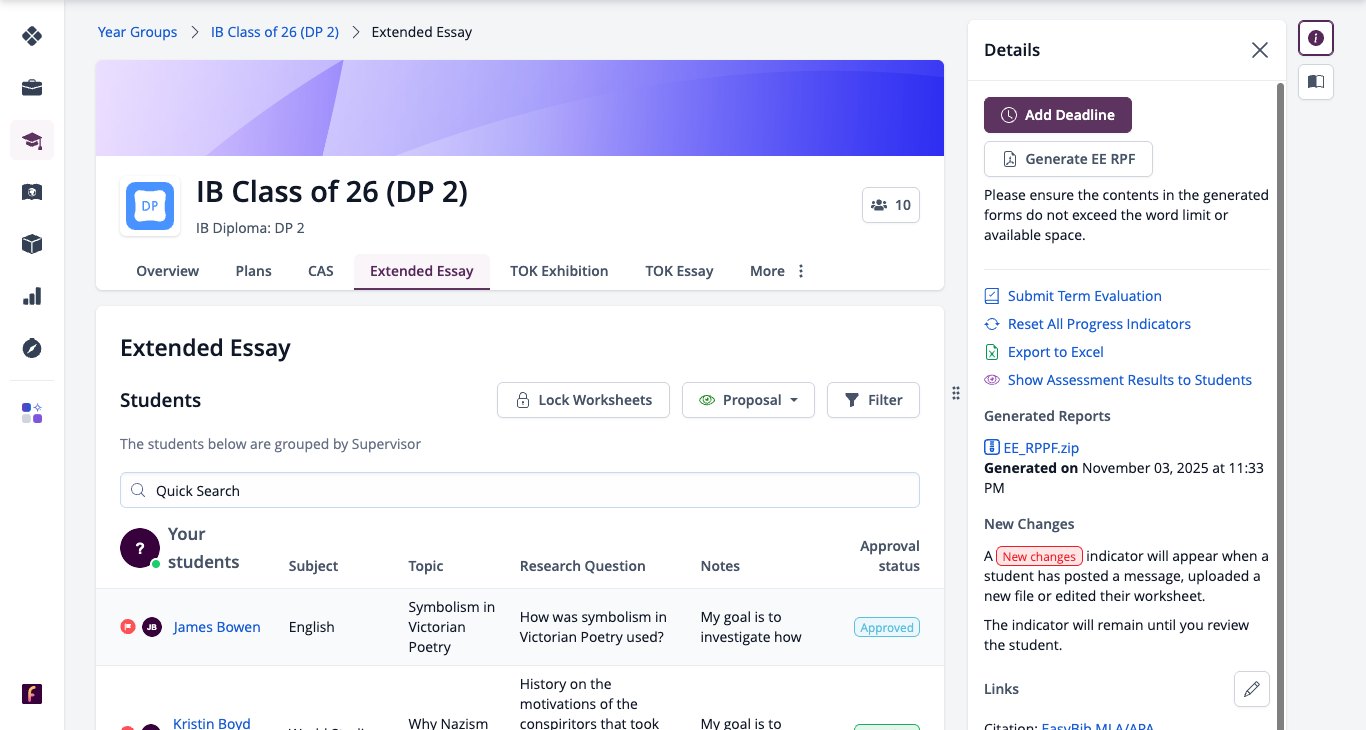
Task: Switch to the CAS tab
Action: pos(321,271)
